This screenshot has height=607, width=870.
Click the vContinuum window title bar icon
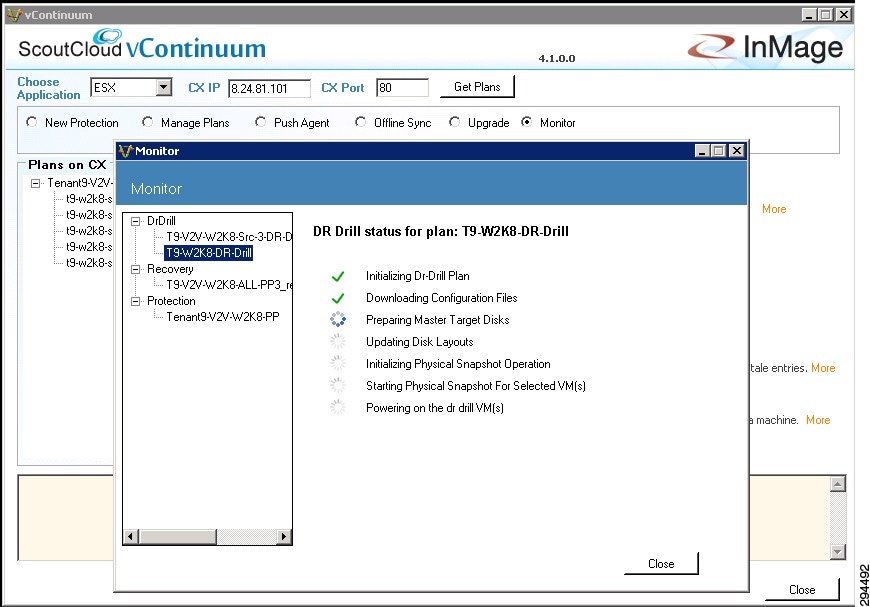click(x=14, y=15)
